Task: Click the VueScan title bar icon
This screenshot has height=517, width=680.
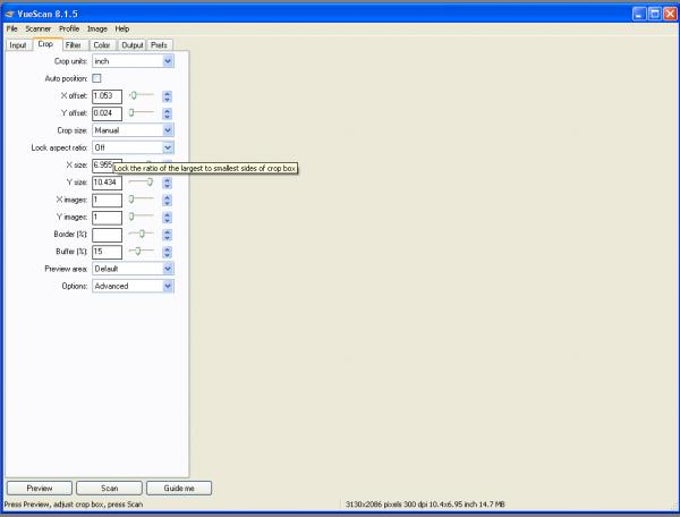Action: 10,14
